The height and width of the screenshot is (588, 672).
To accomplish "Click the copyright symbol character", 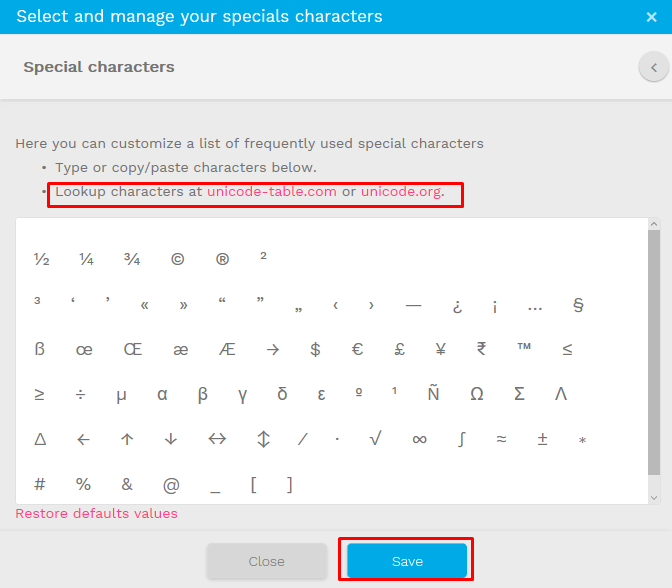I will tap(177, 258).
